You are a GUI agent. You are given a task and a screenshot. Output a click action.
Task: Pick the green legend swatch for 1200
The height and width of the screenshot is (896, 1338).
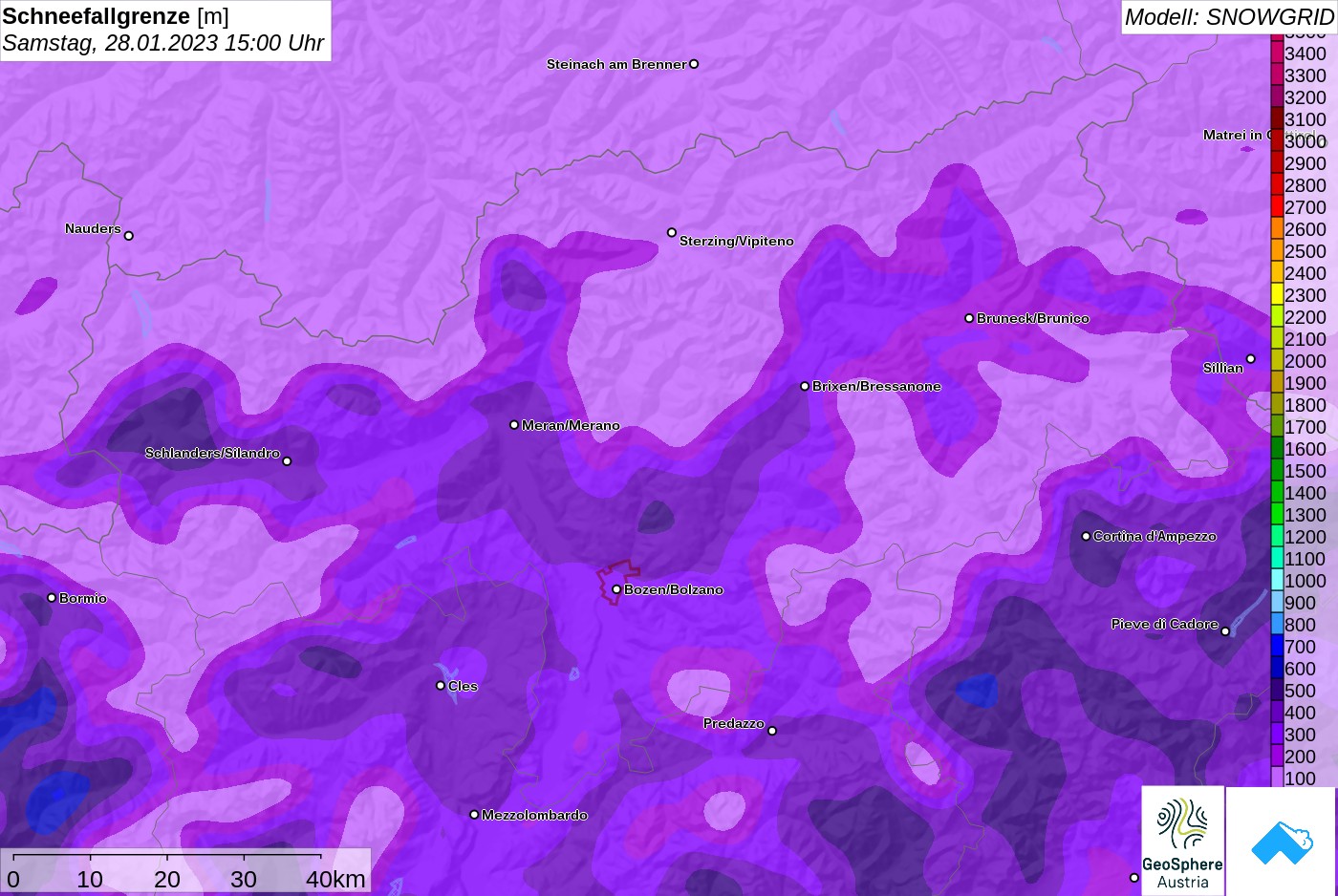click(1277, 536)
